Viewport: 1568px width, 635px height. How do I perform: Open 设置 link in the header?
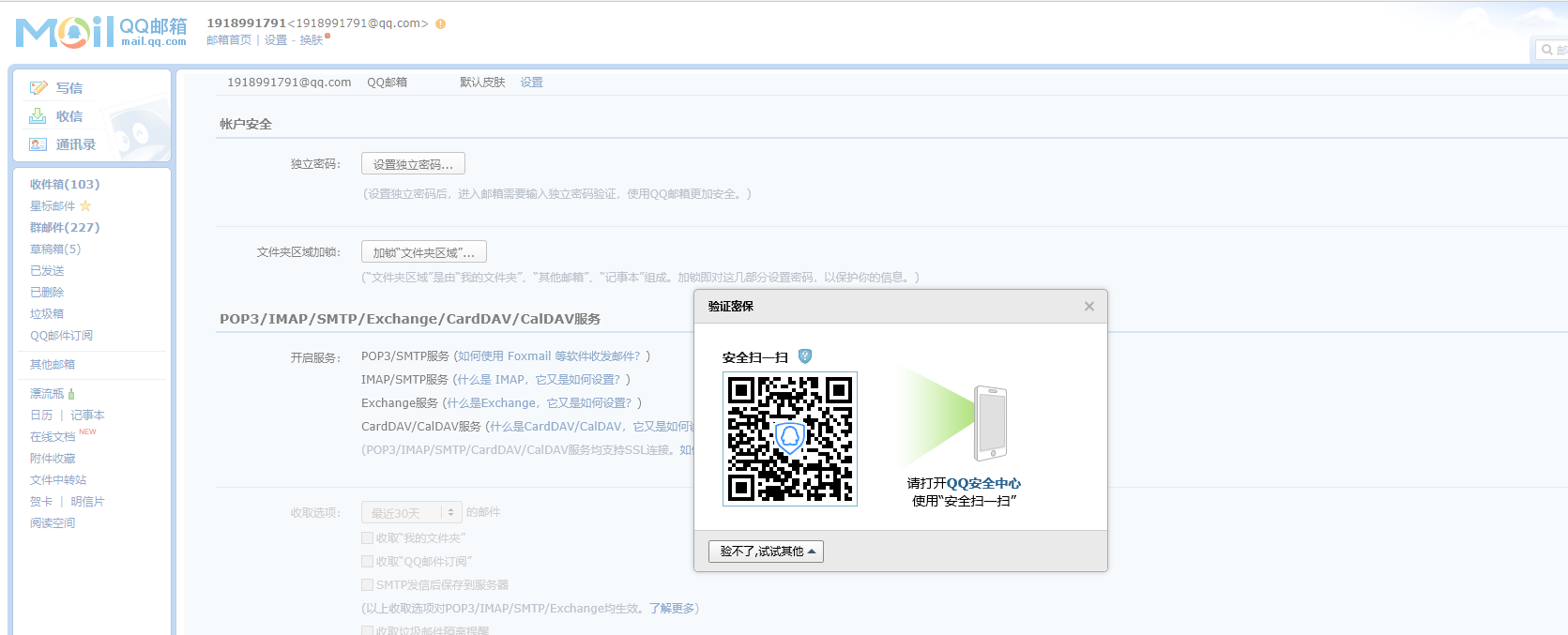[276, 40]
